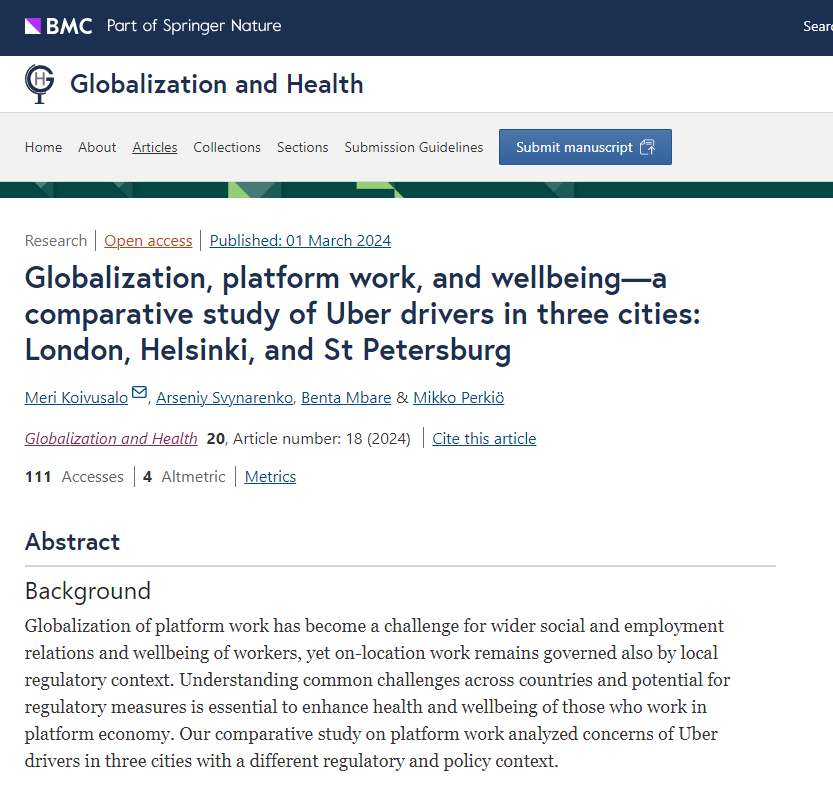Click the BMC logo in header
833x800 pixels.
(58, 26)
